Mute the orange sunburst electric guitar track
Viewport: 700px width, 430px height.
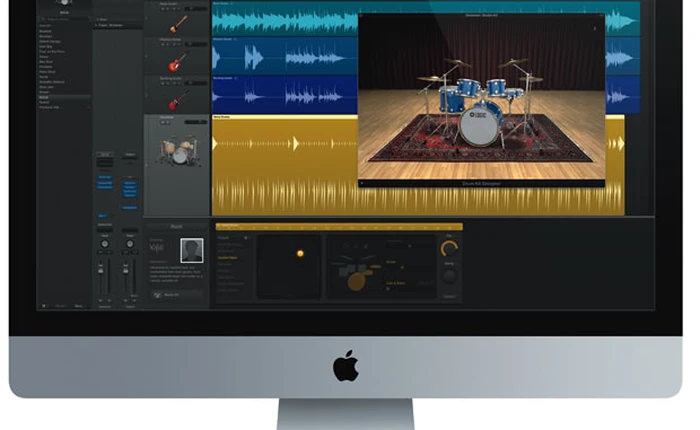[163, 44]
